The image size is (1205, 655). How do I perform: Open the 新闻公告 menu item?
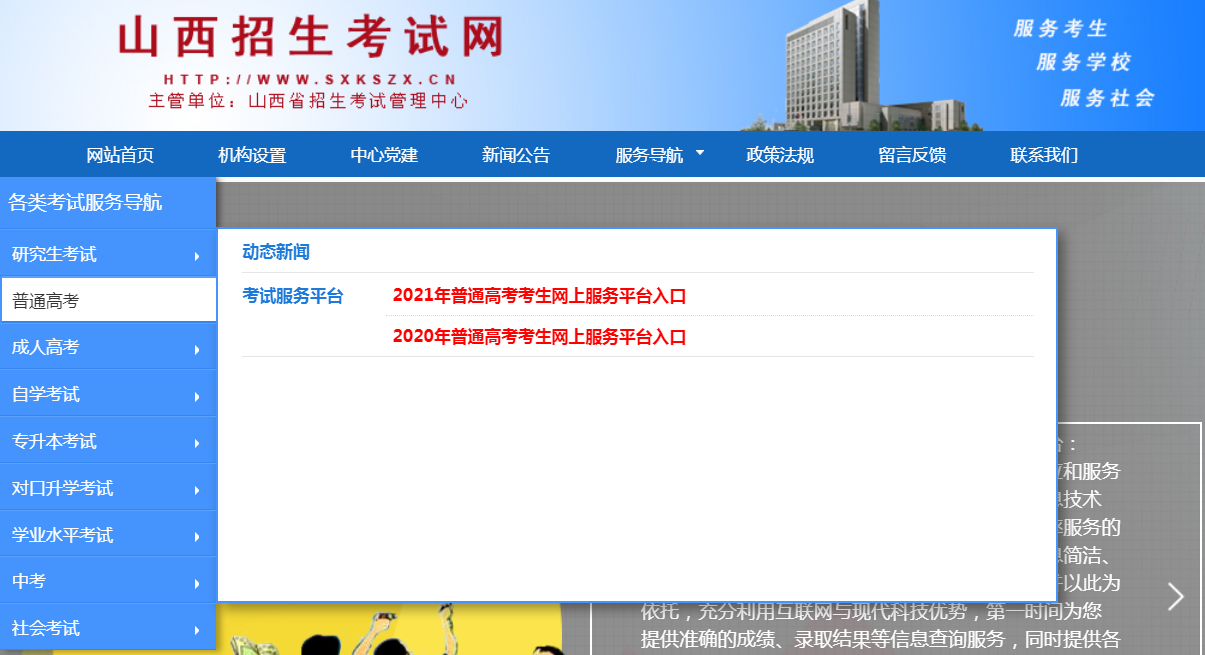(516, 154)
